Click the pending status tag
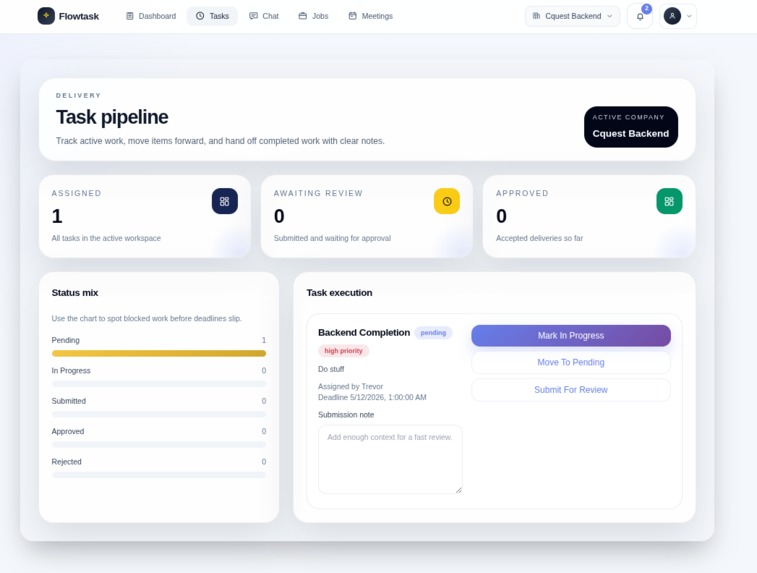Screen dimensions: 757x573 (433, 333)
